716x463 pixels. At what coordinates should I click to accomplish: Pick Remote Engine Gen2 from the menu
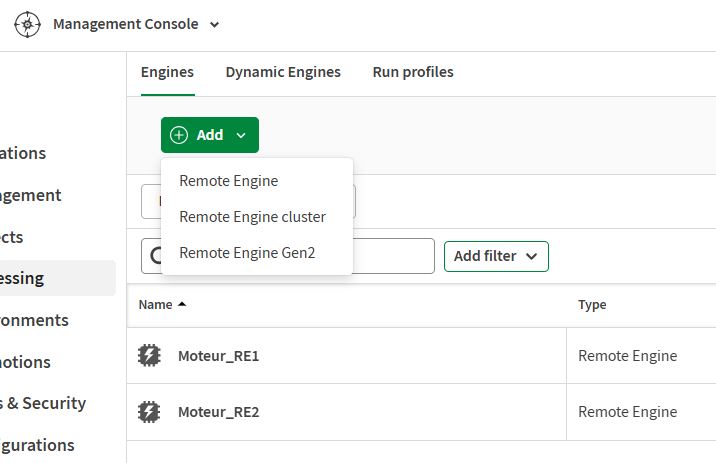point(247,253)
